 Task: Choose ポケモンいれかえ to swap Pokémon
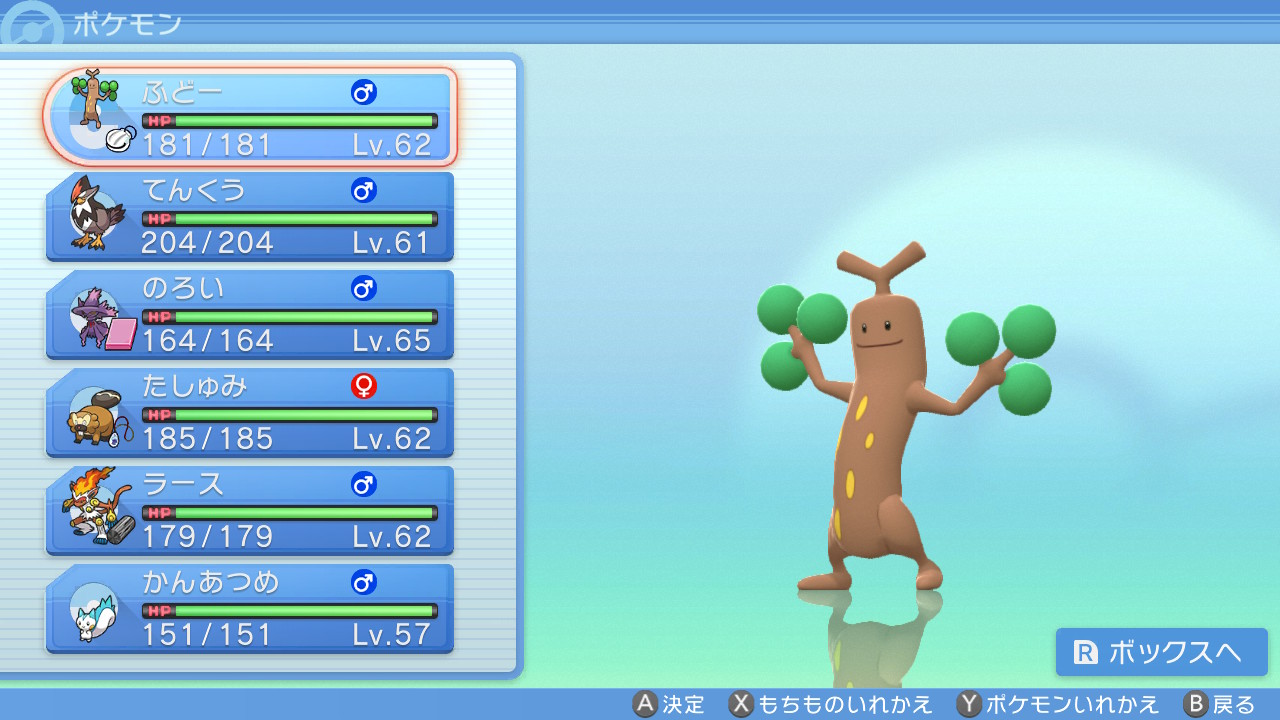click(1072, 704)
